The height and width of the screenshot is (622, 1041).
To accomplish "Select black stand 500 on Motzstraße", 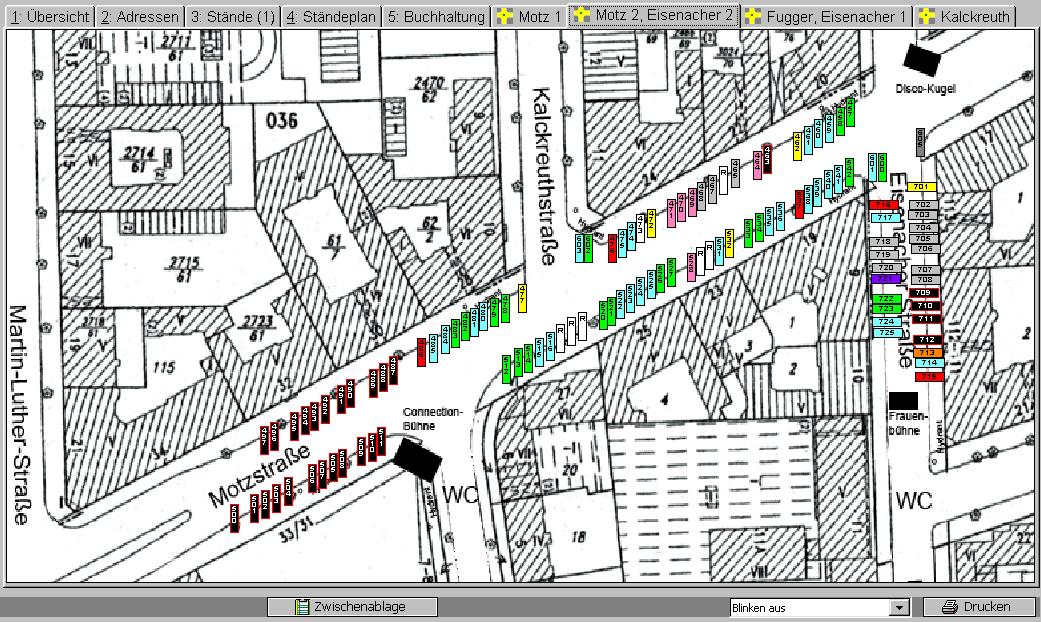I will 235,516.
